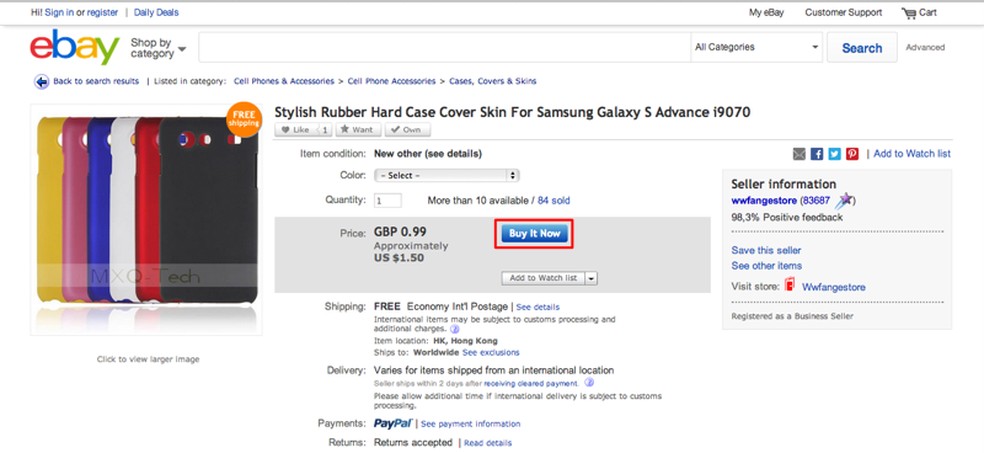This screenshot has width=984, height=453.
Task: Share listing on Twitter
Action: [x=835, y=154]
